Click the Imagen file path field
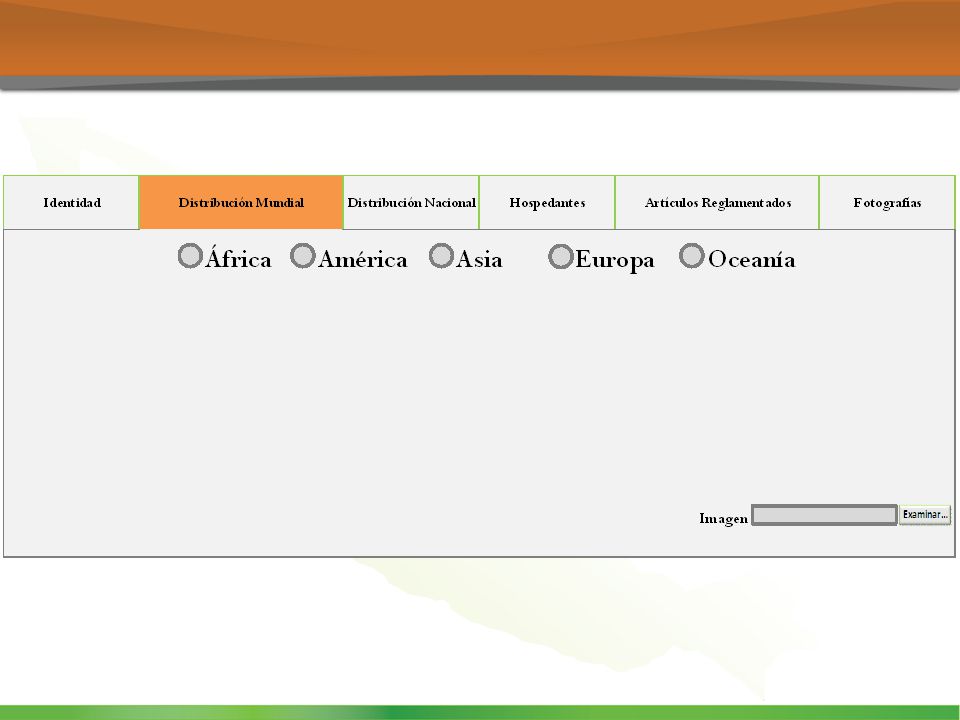This screenshot has width=960, height=720. click(x=824, y=515)
